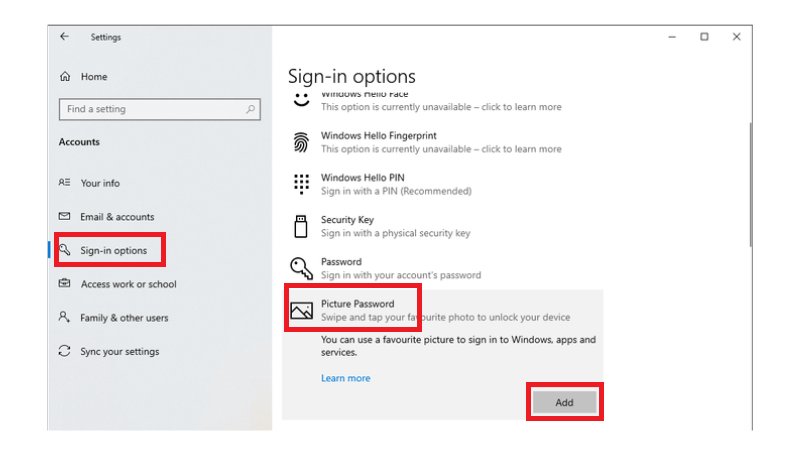The height and width of the screenshot is (450, 800).
Task: Click the Password key icon
Action: pos(301,268)
